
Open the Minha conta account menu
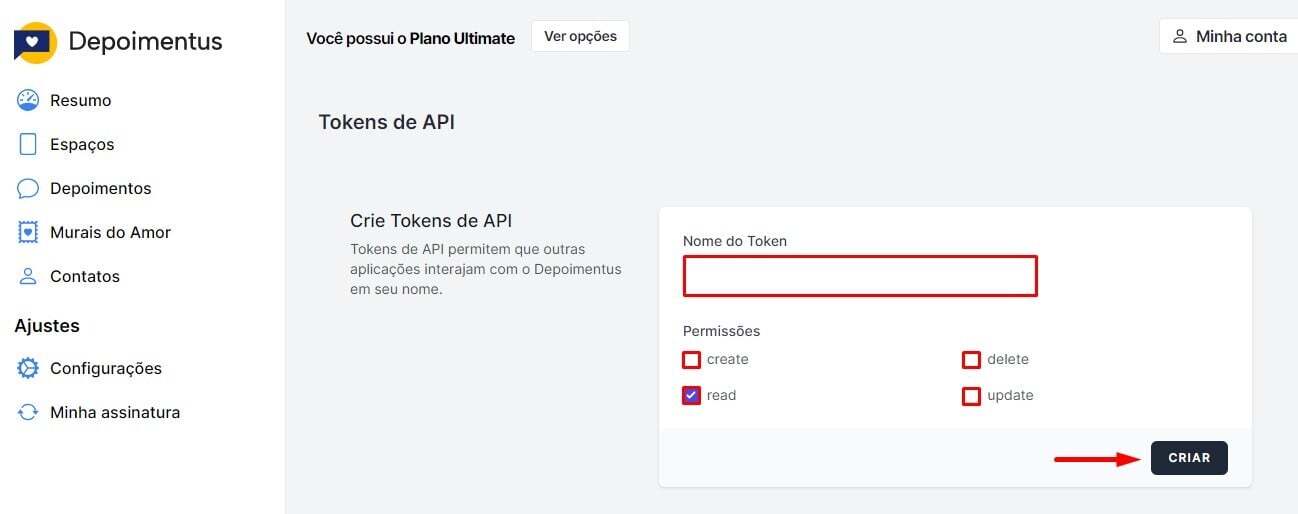pyautogui.click(x=1229, y=36)
